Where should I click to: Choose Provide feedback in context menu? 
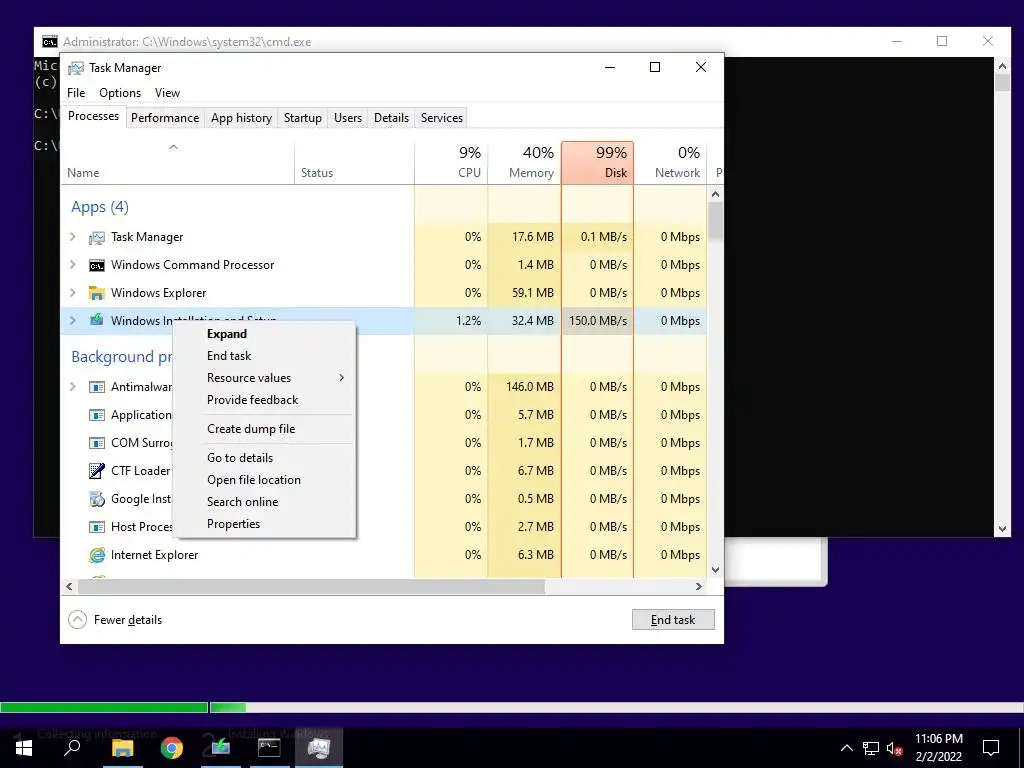coord(265,400)
